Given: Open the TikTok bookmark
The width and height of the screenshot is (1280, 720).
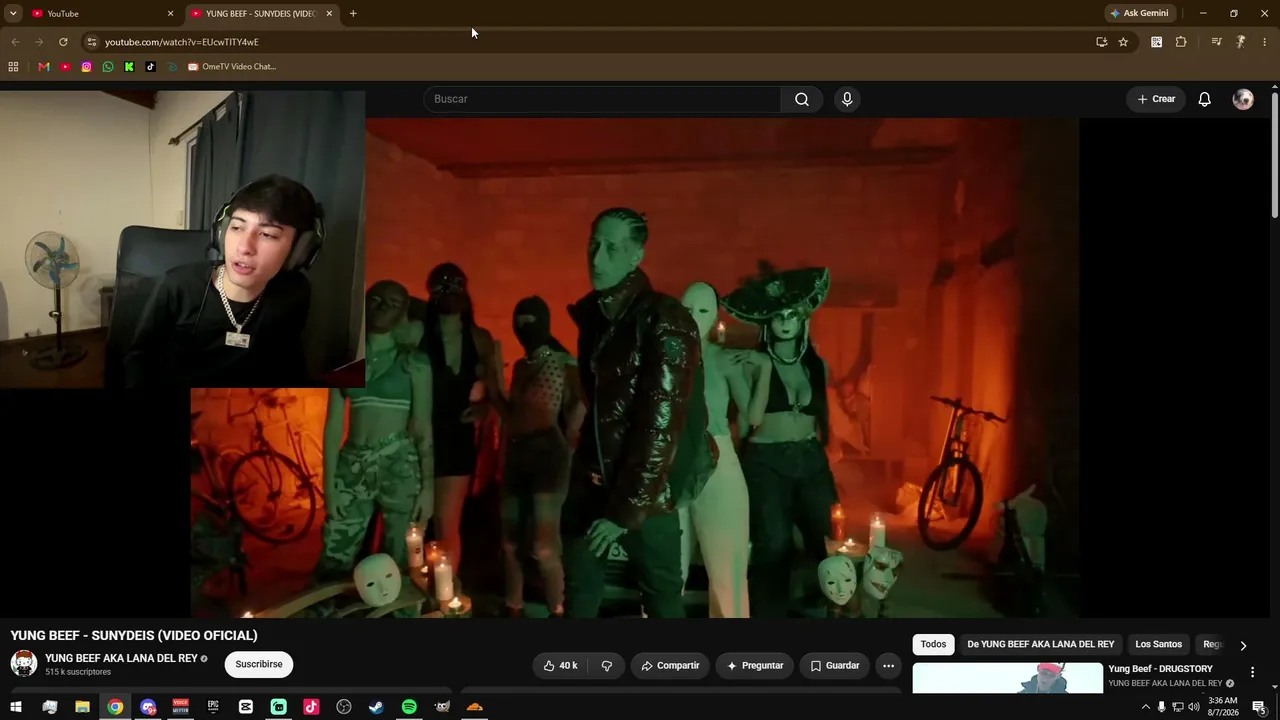Looking at the screenshot, I should point(150,67).
